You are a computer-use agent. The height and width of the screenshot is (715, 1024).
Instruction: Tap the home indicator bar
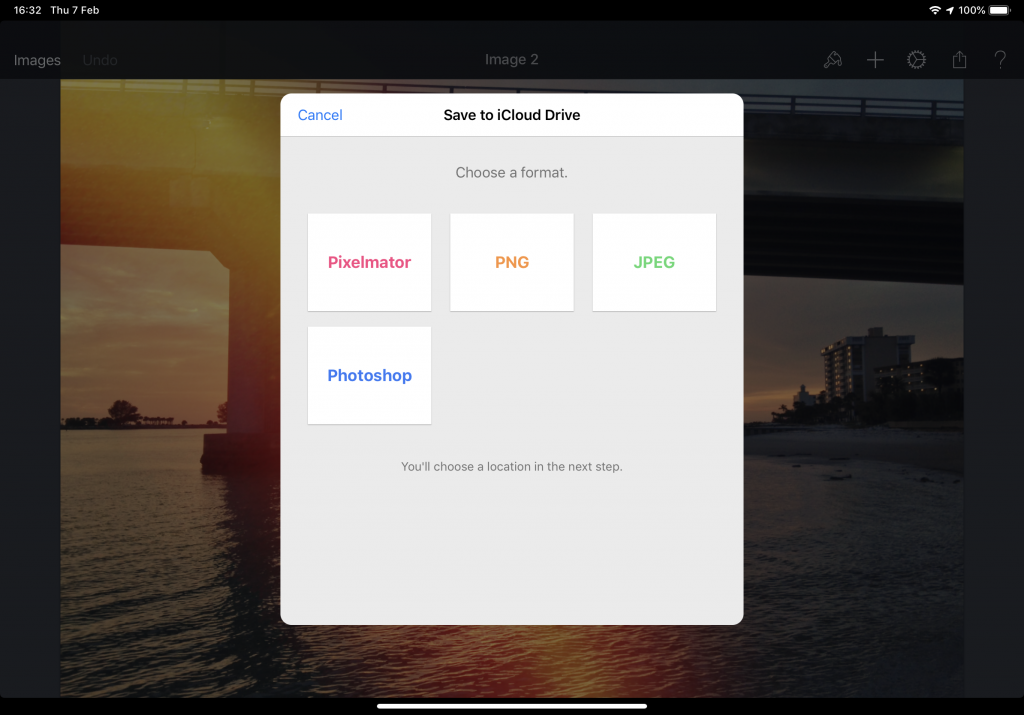pyautogui.click(x=512, y=706)
